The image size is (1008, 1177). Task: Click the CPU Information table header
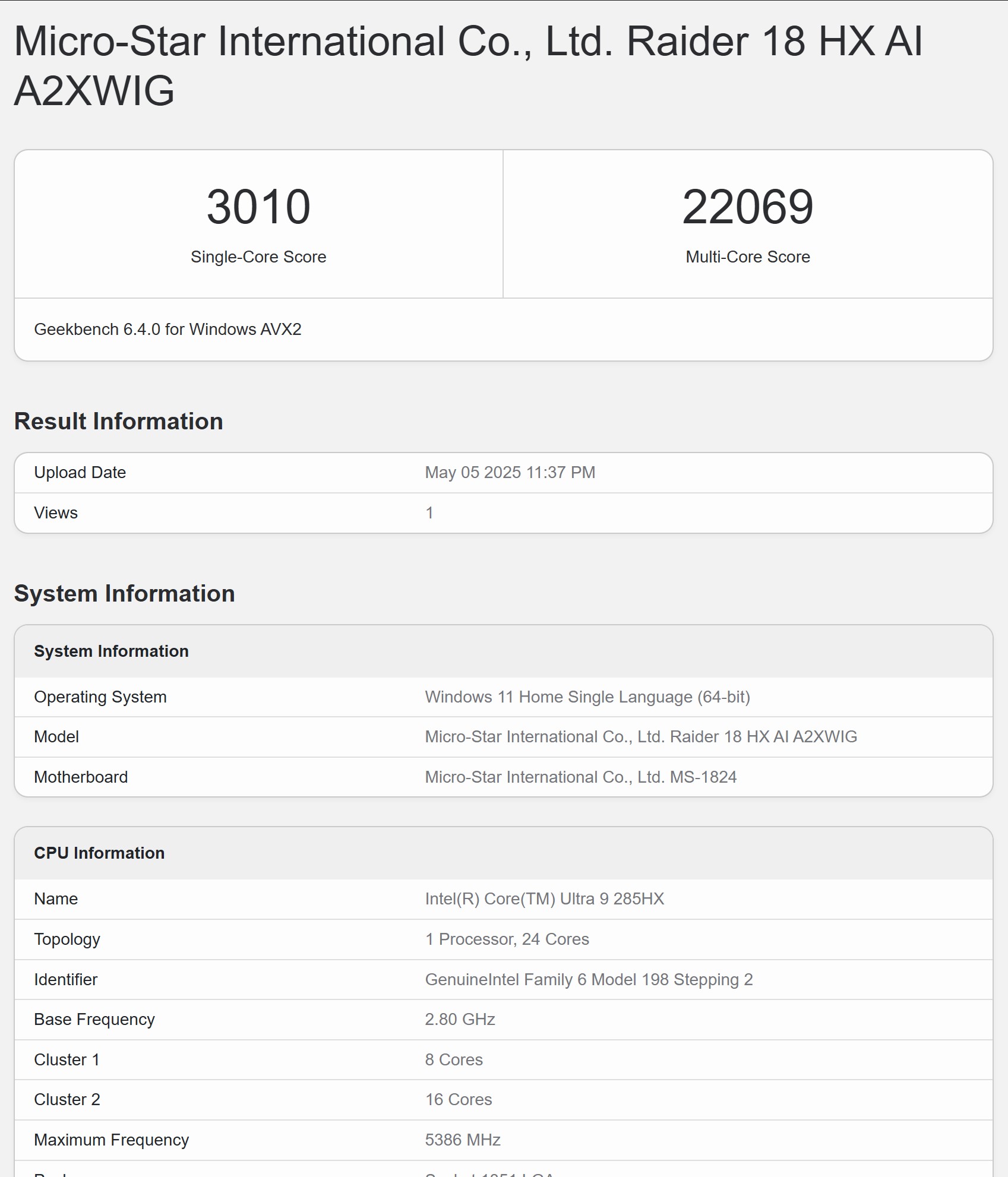click(x=99, y=853)
